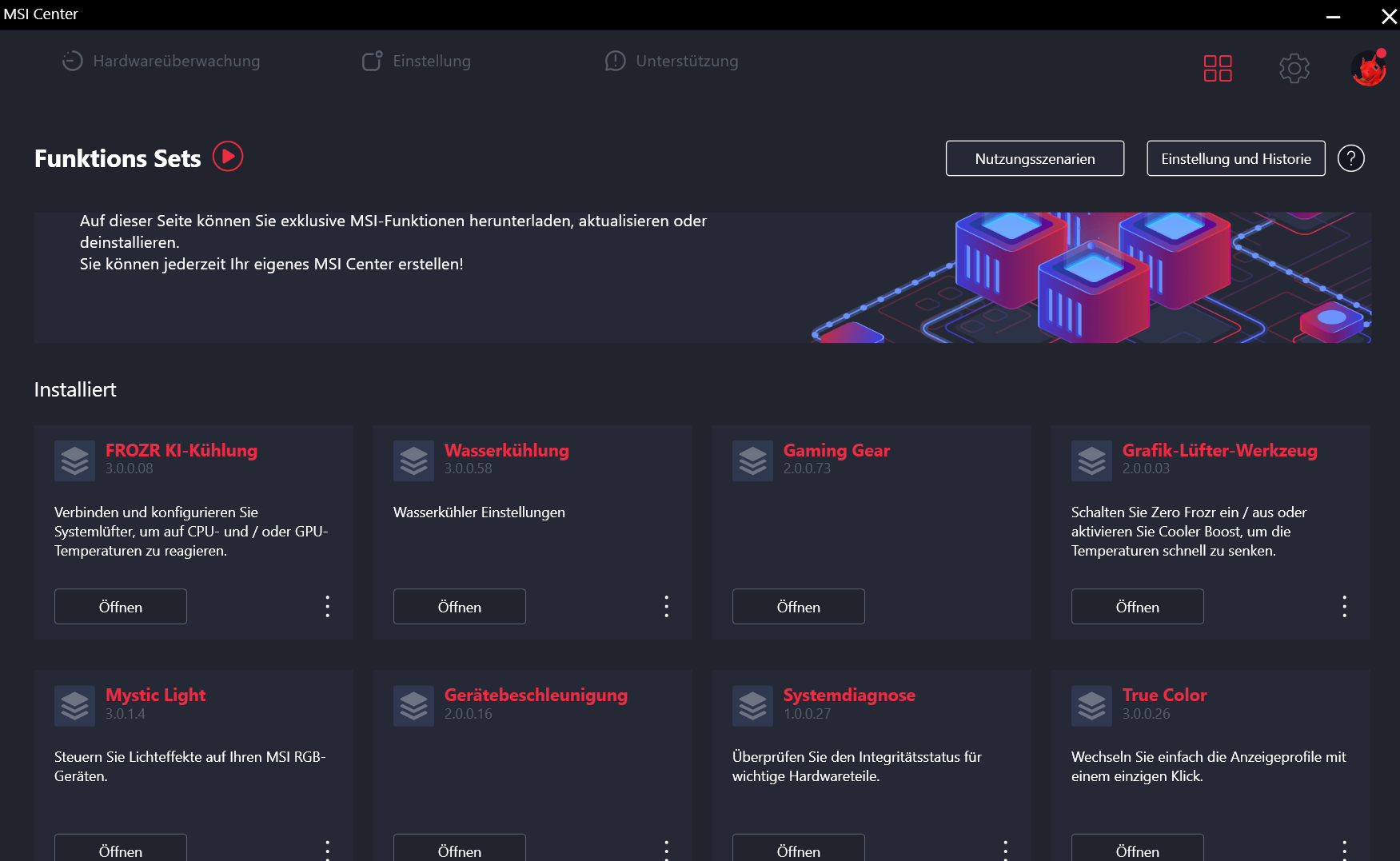Minimize the MSI Center window
This screenshot has height=861, width=1400.
pyautogui.click(x=1334, y=16)
